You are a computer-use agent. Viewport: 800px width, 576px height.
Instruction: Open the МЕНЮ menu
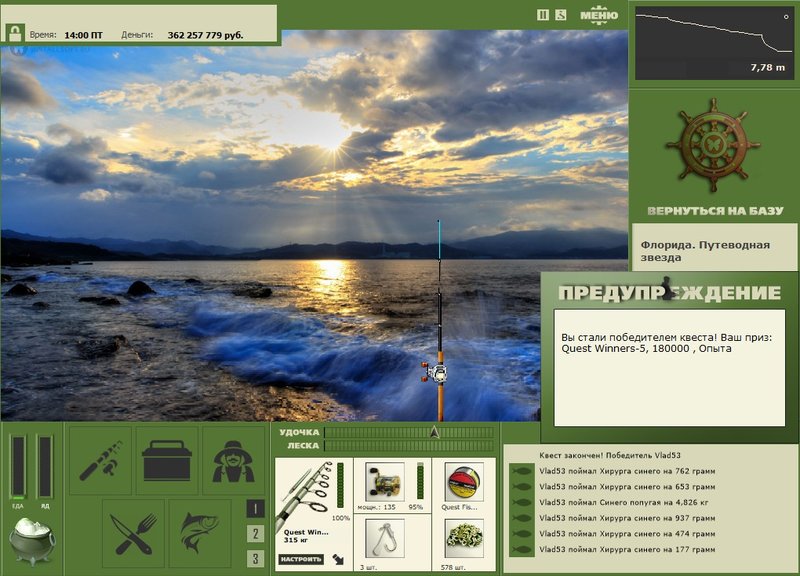pyautogui.click(x=599, y=15)
